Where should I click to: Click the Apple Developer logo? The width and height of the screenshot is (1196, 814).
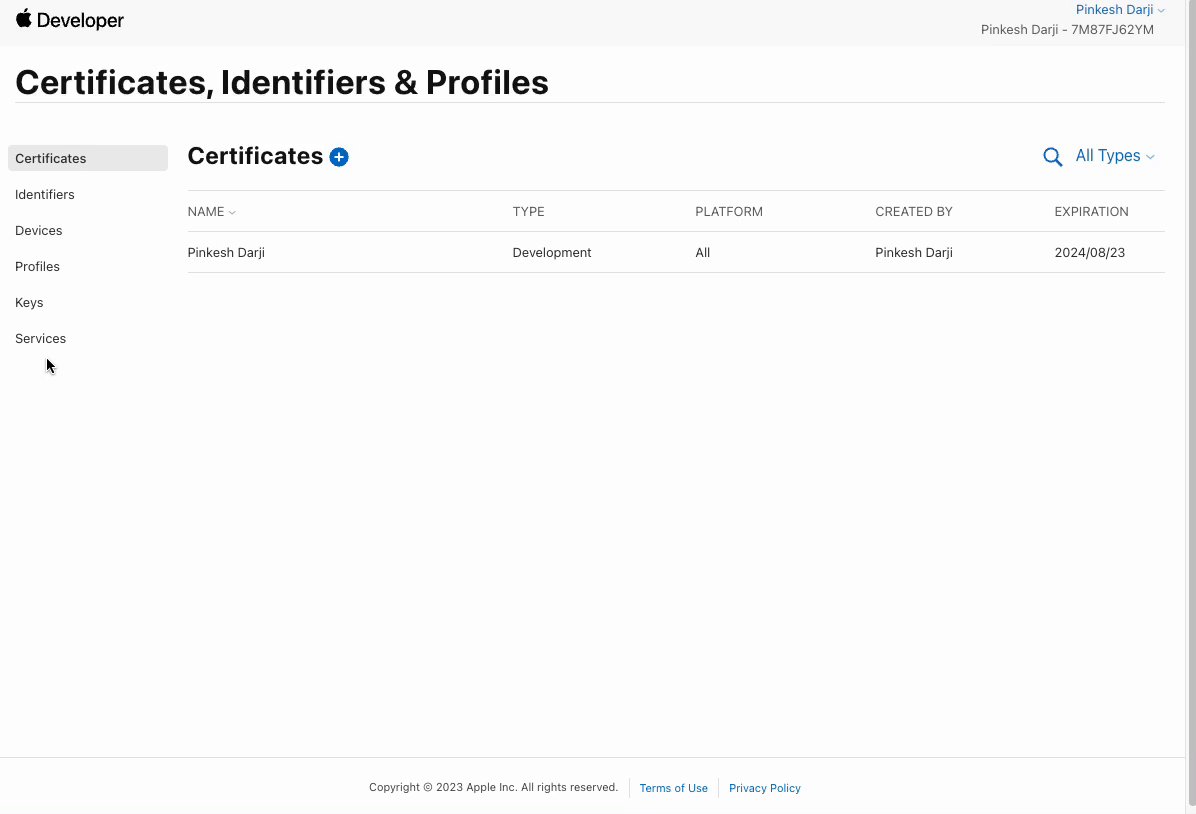[70, 20]
